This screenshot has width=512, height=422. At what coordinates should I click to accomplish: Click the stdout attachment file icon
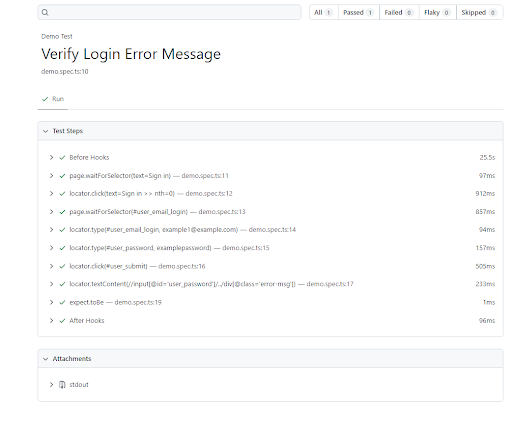tap(62, 385)
